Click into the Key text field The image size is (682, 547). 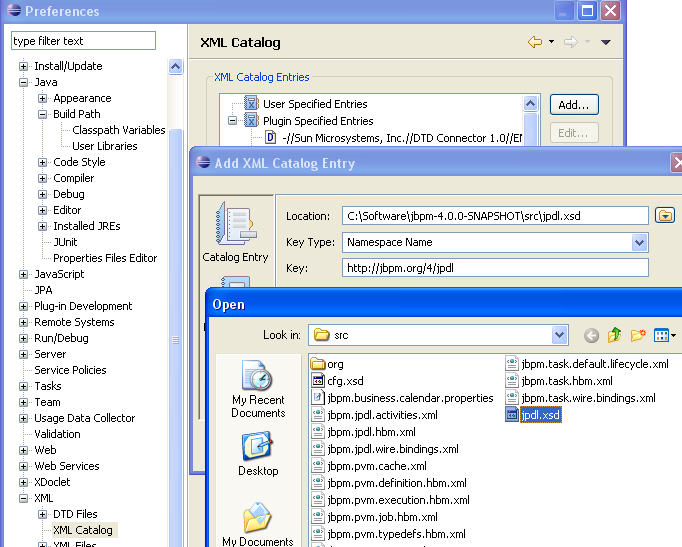[494, 268]
